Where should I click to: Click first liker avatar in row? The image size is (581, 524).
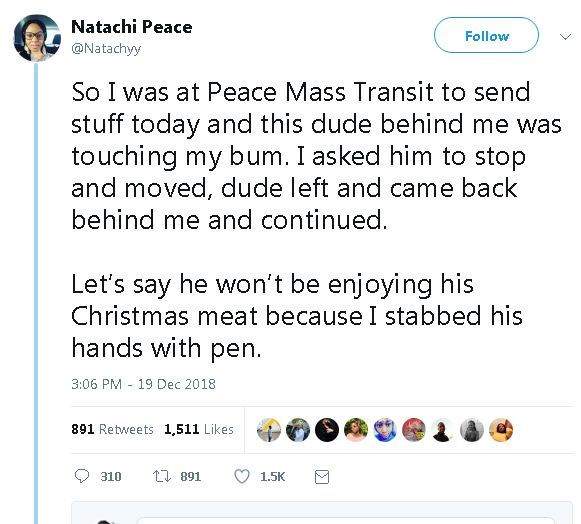(x=269, y=430)
